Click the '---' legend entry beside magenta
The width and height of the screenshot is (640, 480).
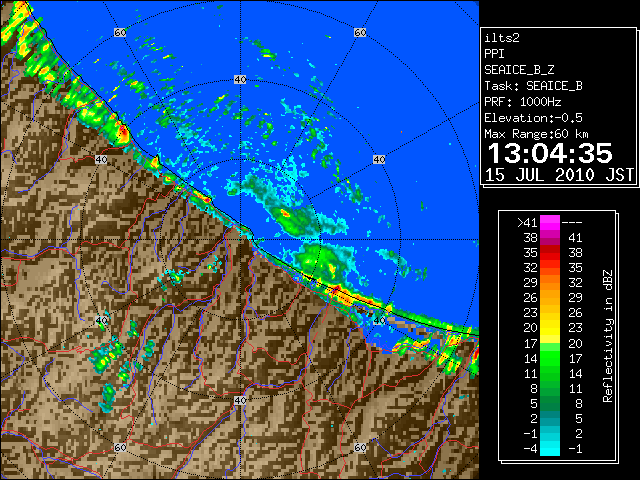pyautogui.click(x=572, y=223)
